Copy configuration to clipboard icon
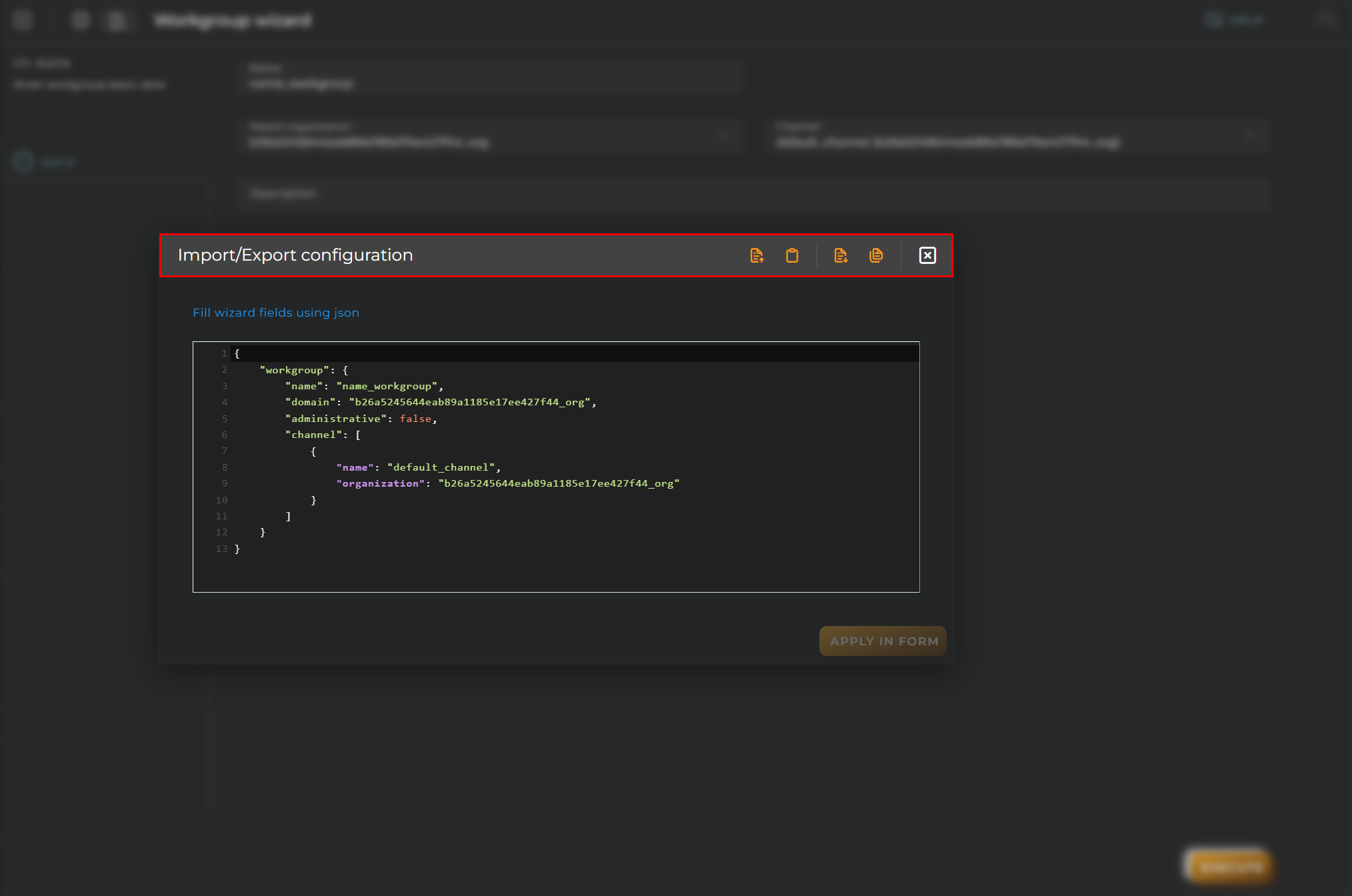This screenshot has height=896, width=1352. click(876, 255)
